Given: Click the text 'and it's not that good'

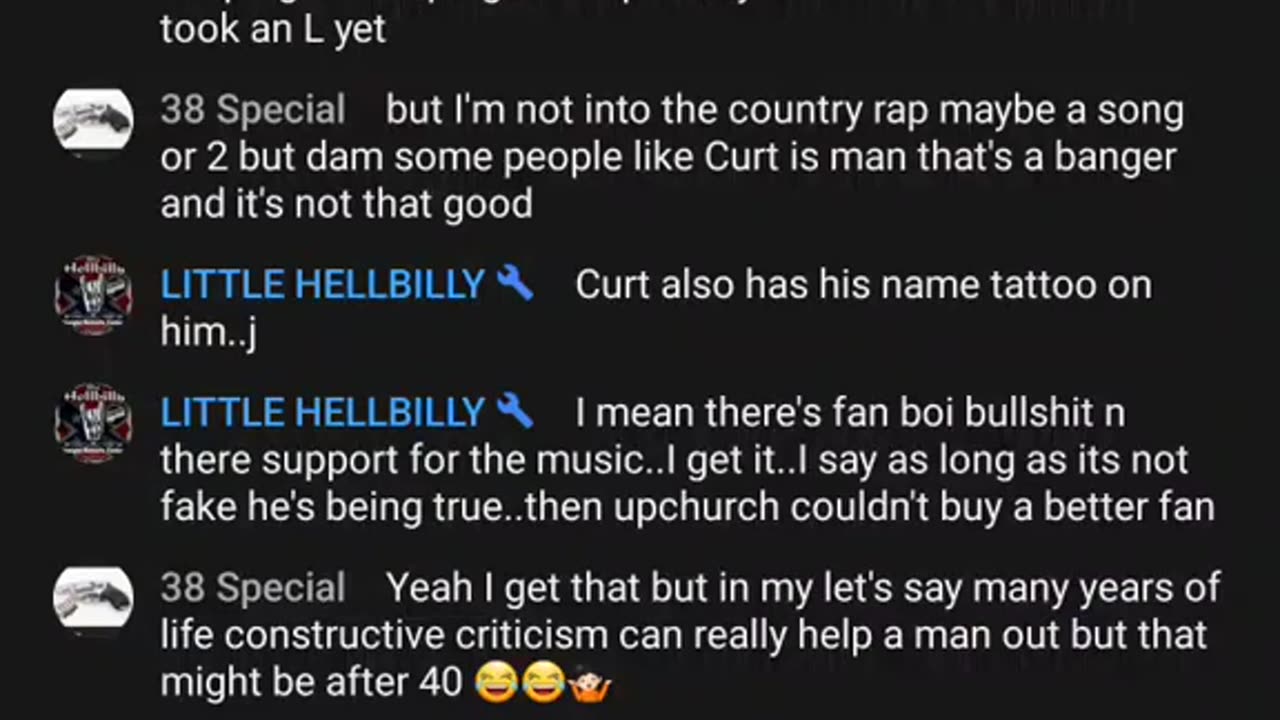Looking at the screenshot, I should click(346, 205).
